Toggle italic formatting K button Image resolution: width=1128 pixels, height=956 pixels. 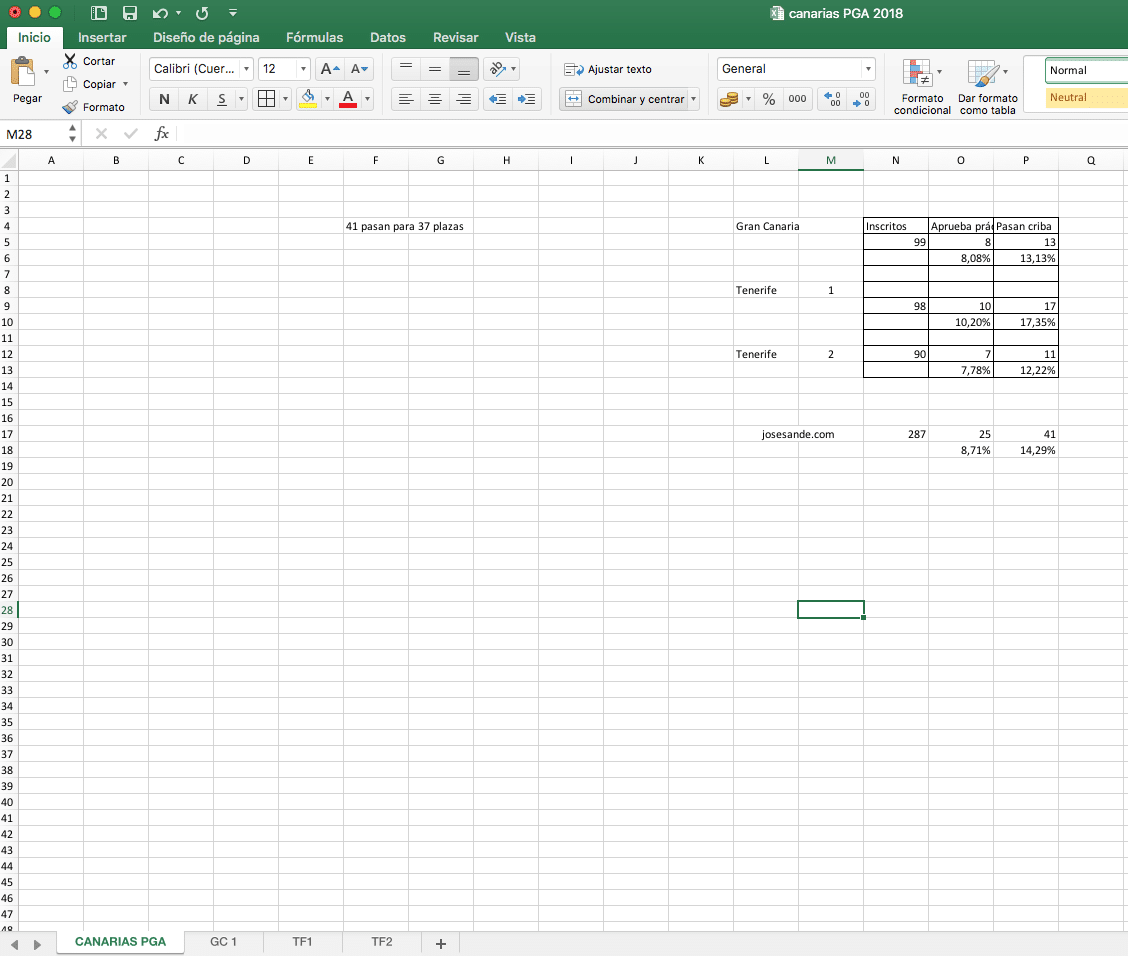193,99
